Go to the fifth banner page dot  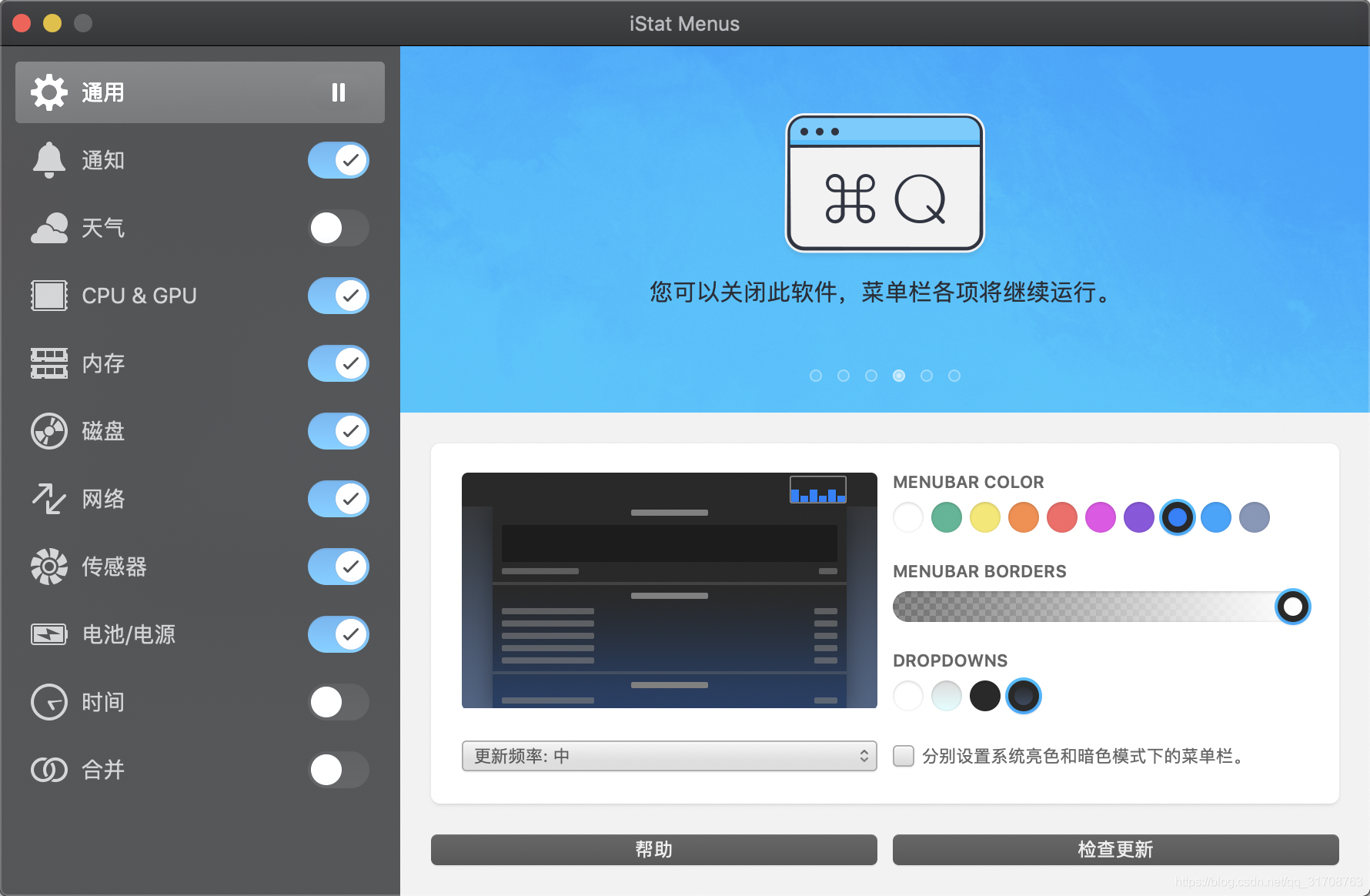[927, 376]
